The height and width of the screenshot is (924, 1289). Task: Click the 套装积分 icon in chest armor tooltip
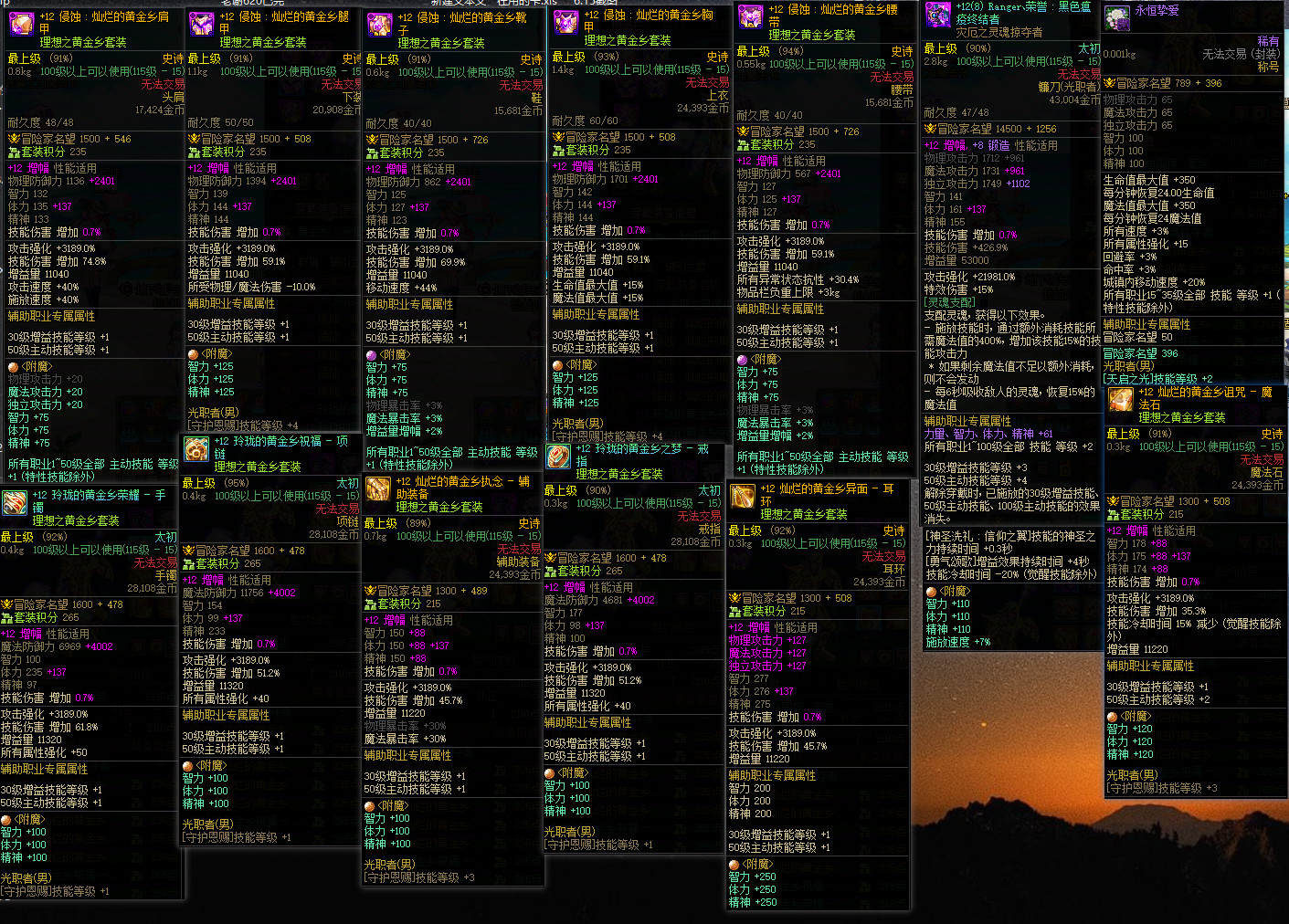point(558,150)
